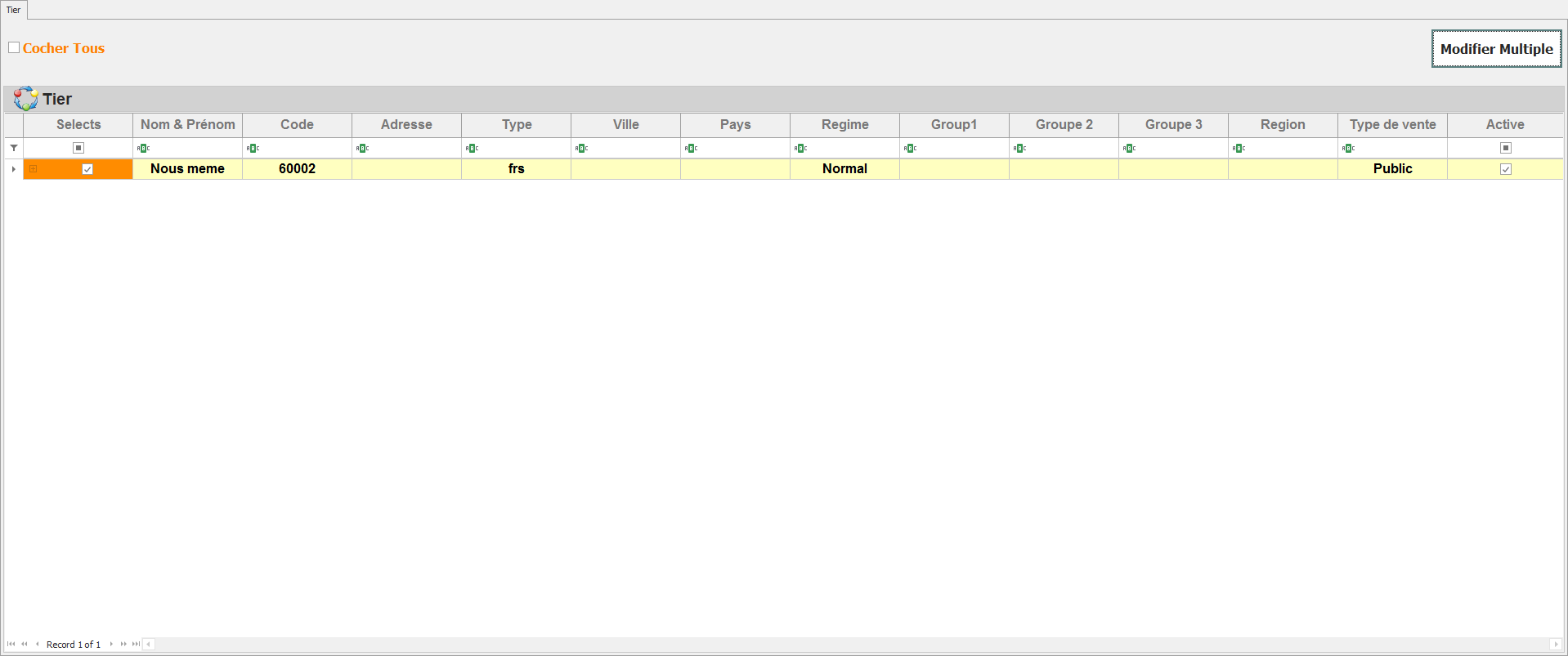Switch to the Tier tab
Viewport: 1568px width, 656px height.
(14, 10)
